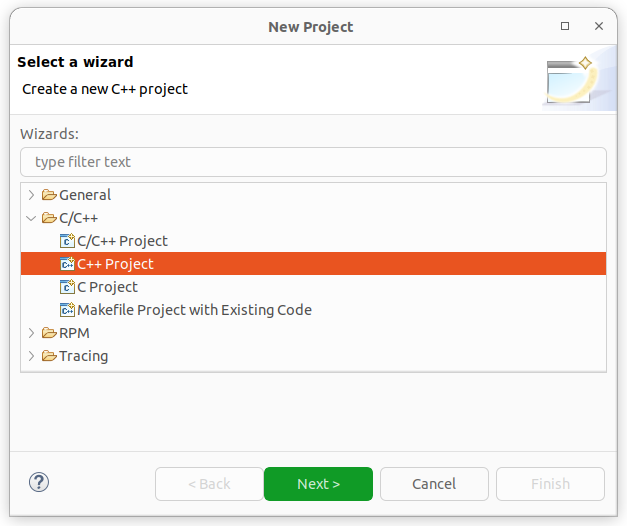Image resolution: width=627 pixels, height=526 pixels.
Task: Select Makefile Project with Existing Code
Action: 194,310
